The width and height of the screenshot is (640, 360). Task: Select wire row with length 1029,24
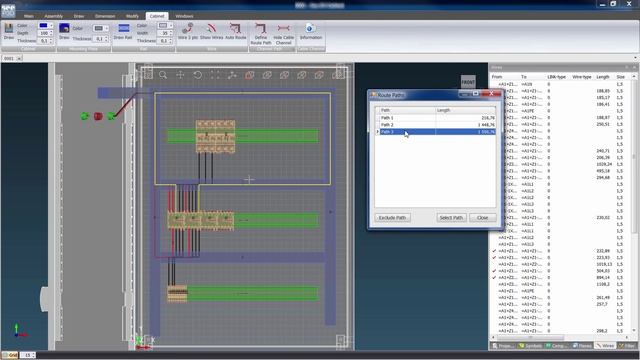coord(560,164)
